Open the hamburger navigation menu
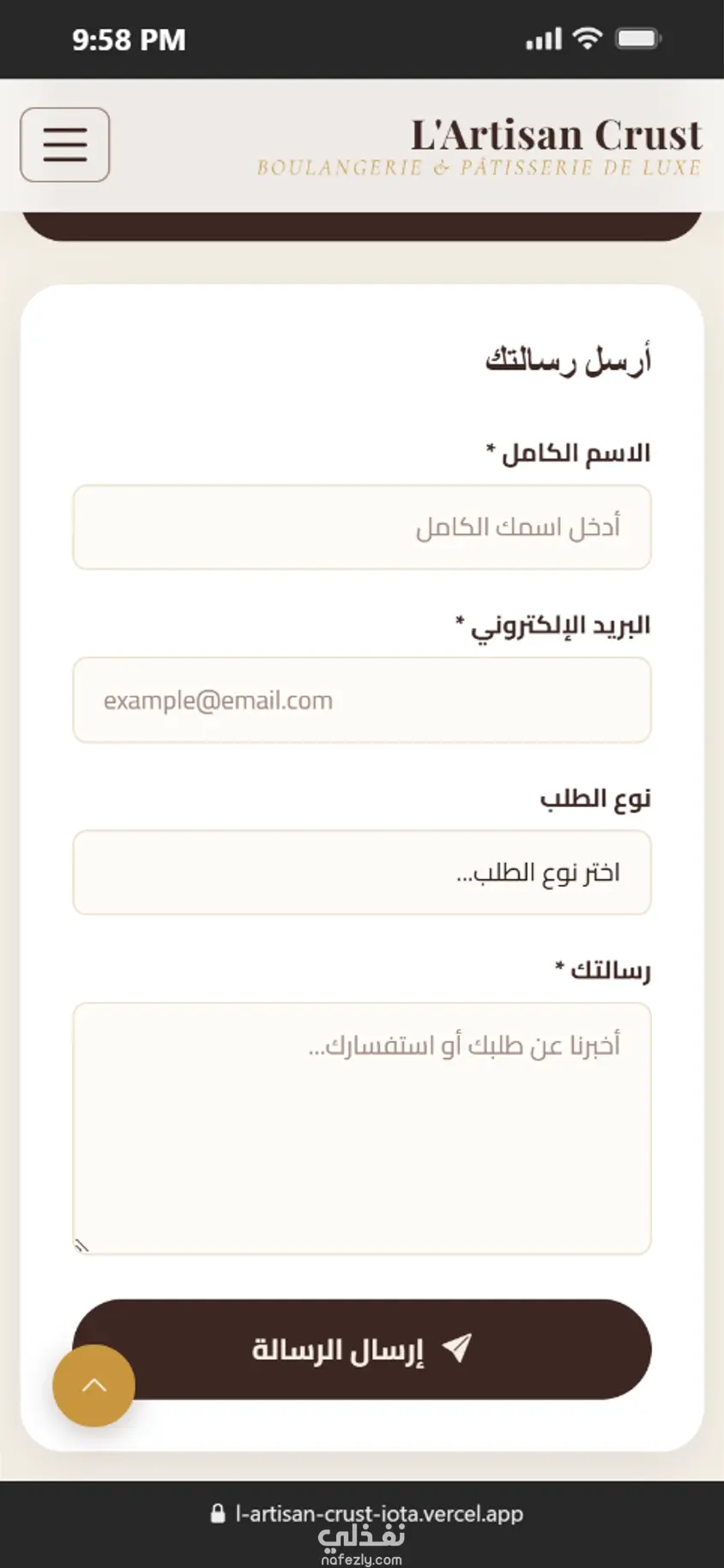Screen dimensions: 724x1568 65,144
